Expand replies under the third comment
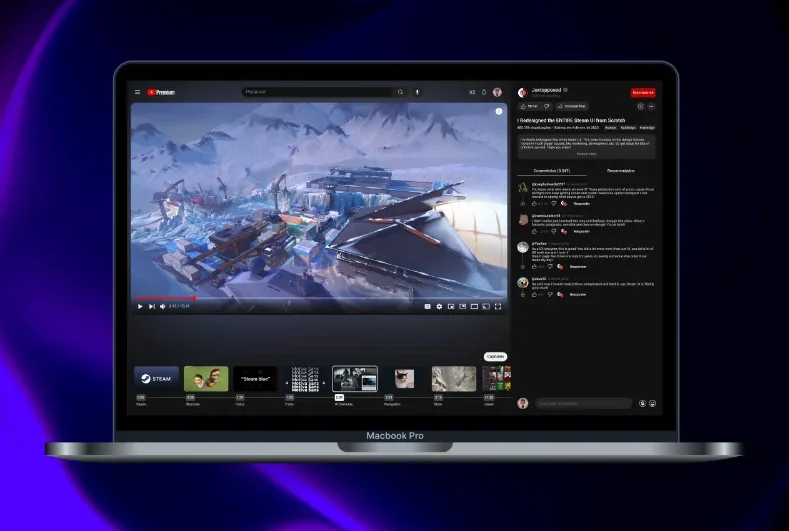Viewport: 789px width, 531px height. (523, 267)
